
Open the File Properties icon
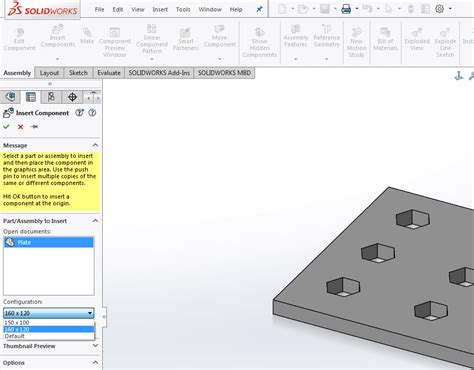click(x=425, y=9)
